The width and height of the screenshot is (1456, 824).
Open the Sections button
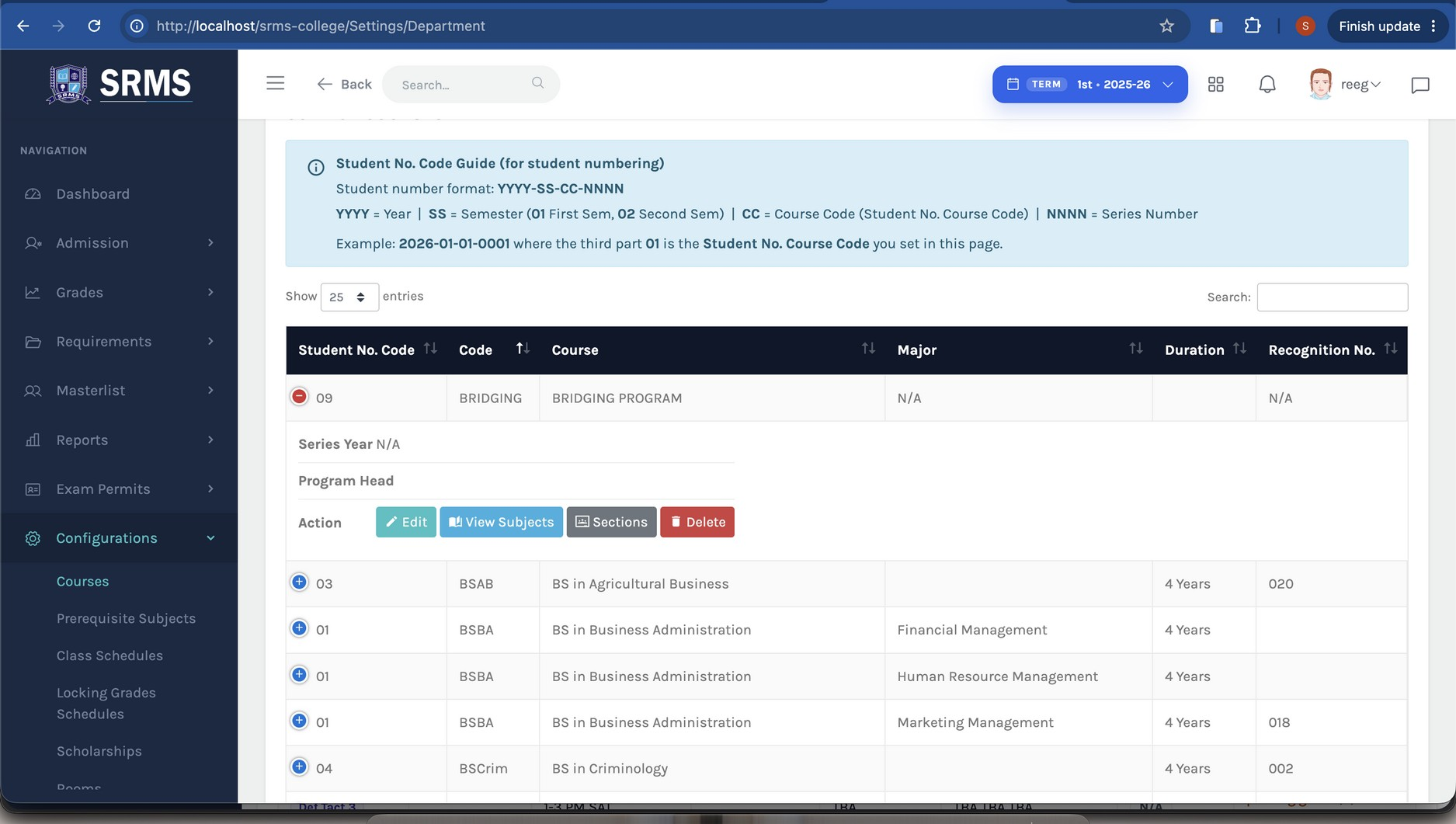pyautogui.click(x=611, y=522)
